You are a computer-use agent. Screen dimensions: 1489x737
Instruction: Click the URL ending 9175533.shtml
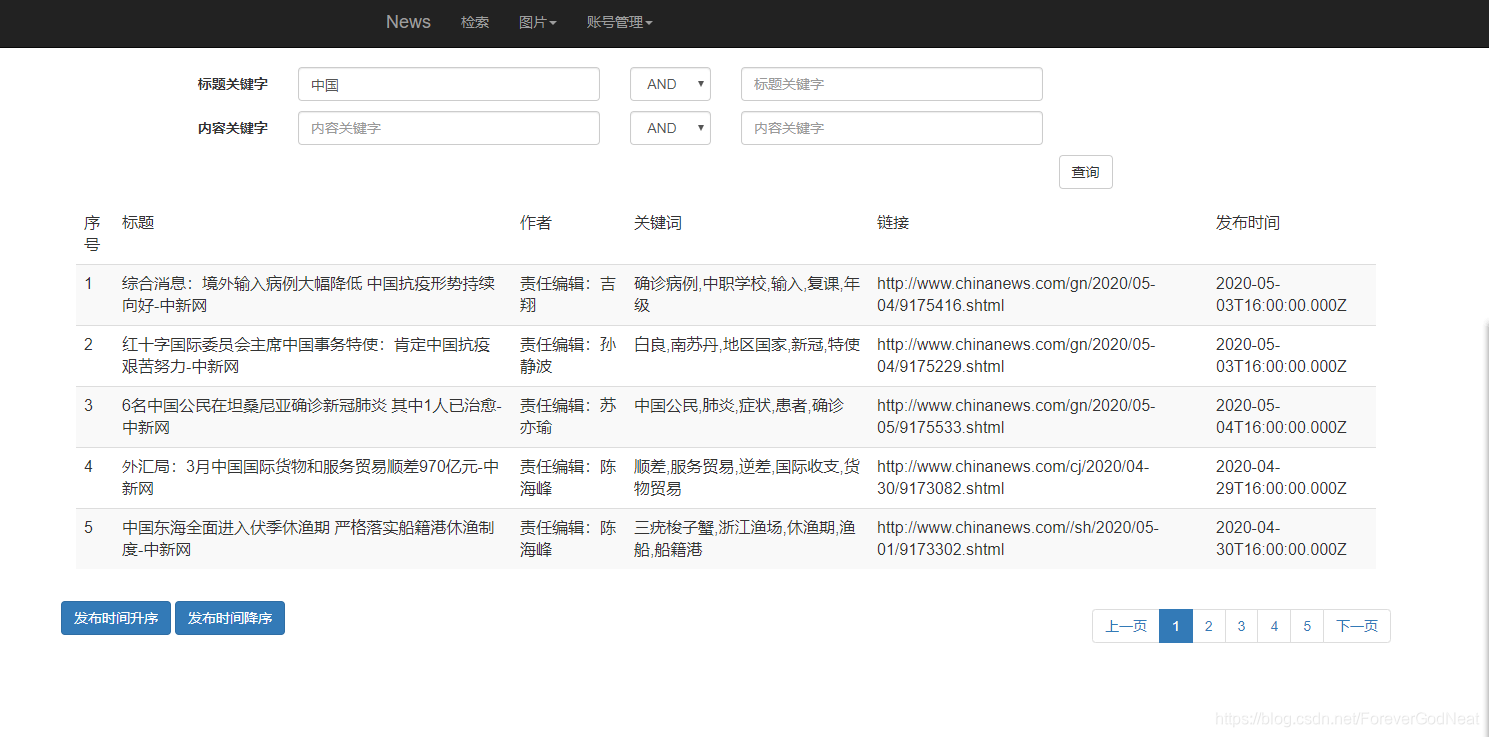click(1016, 416)
